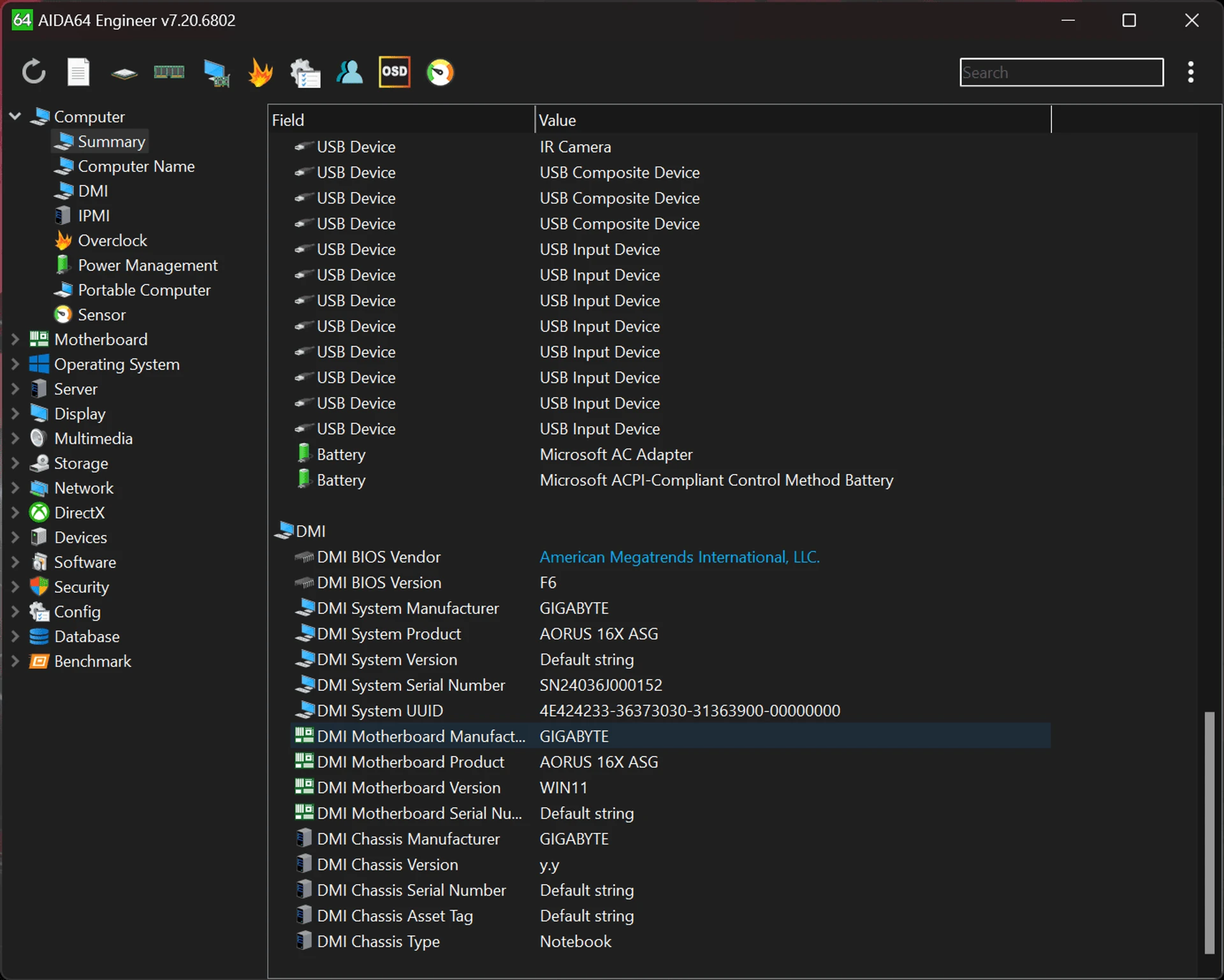
Task: Select the DMI Chassis Type row
Action: pyautogui.click(x=671, y=941)
